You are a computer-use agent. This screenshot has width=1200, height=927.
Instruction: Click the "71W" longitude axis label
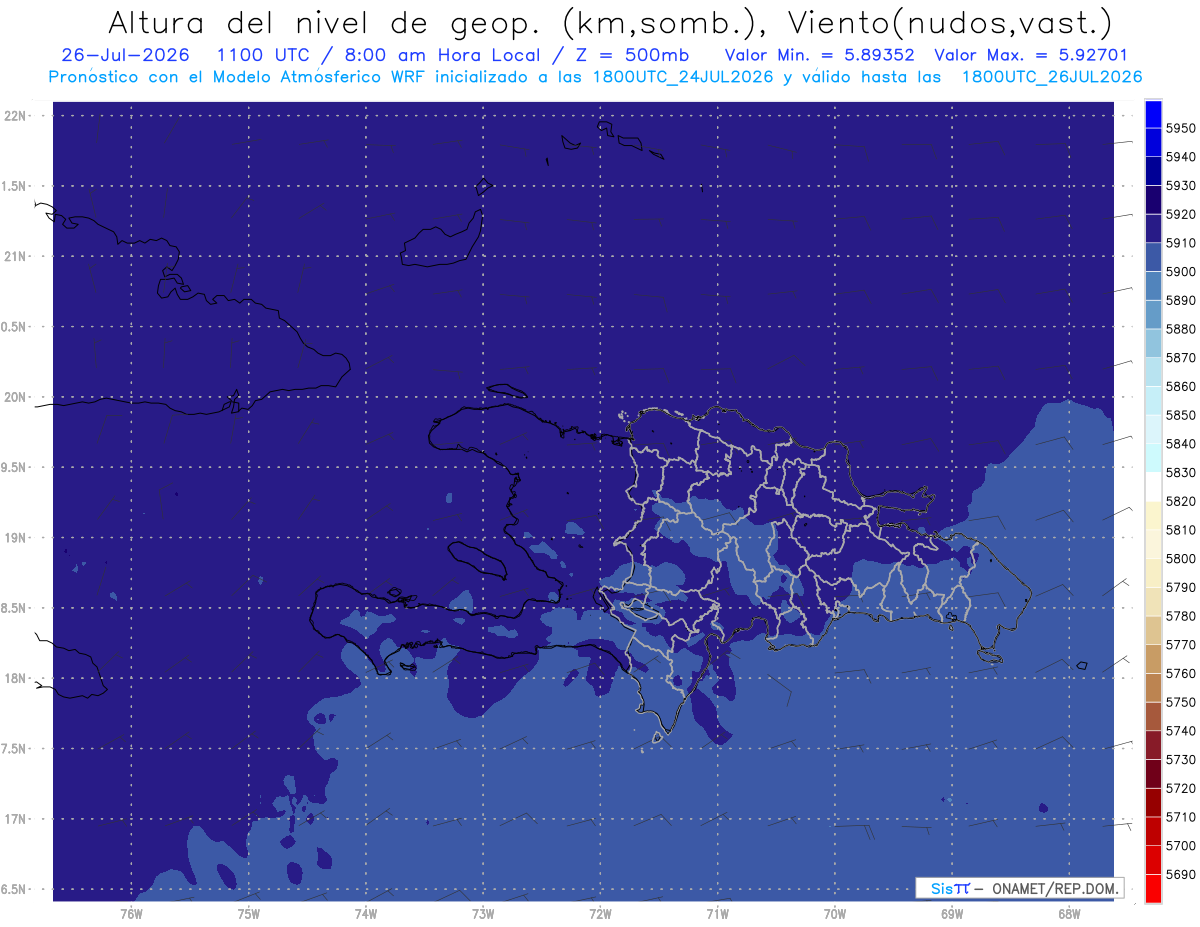717,913
